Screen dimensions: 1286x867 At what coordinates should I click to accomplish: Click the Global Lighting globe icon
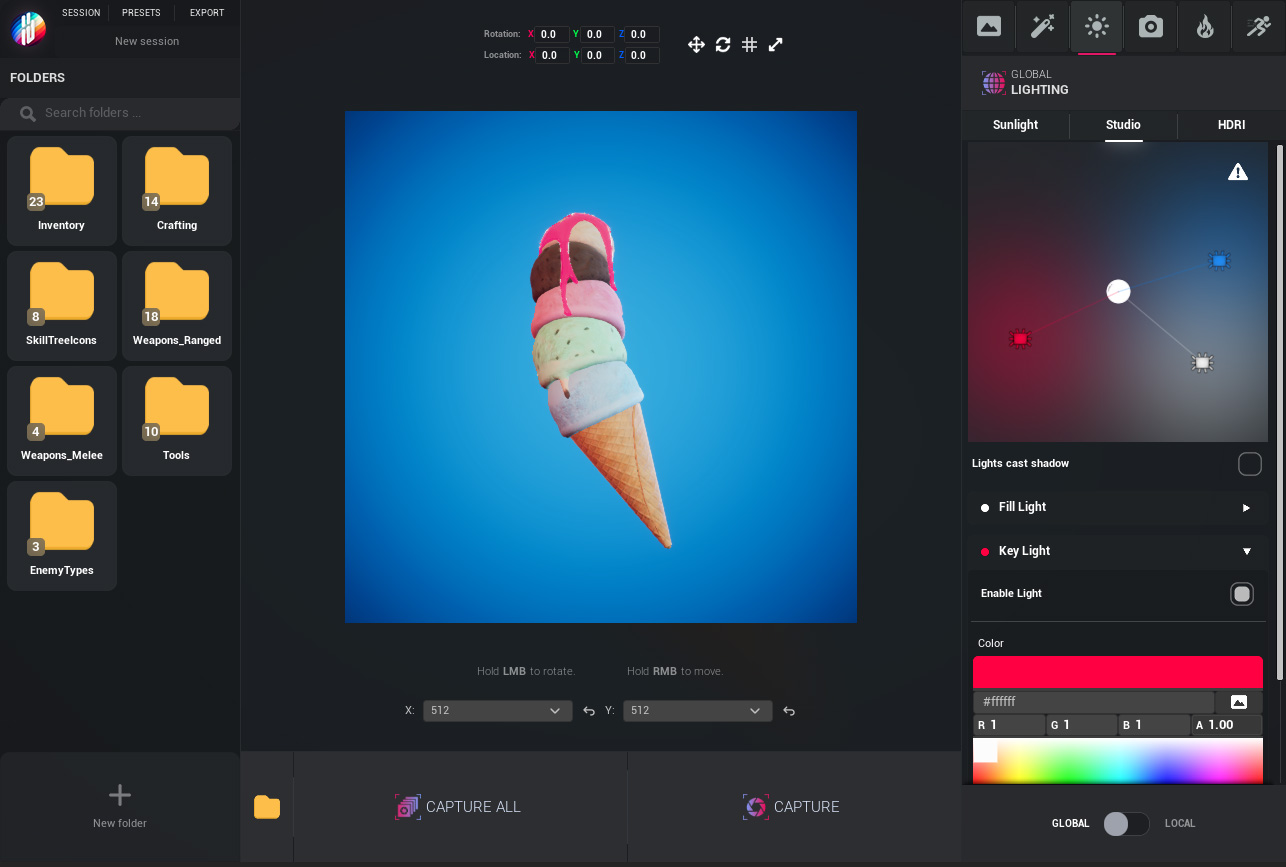click(994, 83)
